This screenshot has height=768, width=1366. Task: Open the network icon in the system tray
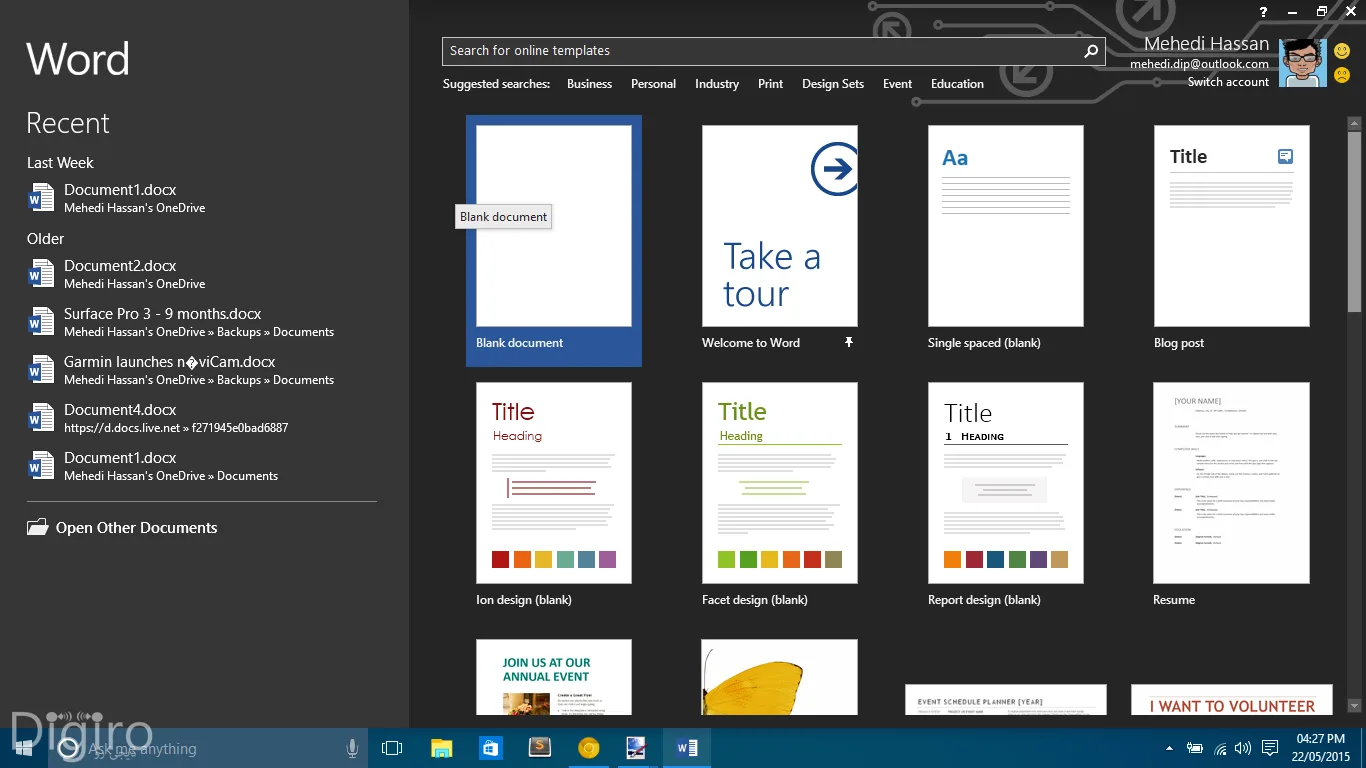(x=1220, y=748)
